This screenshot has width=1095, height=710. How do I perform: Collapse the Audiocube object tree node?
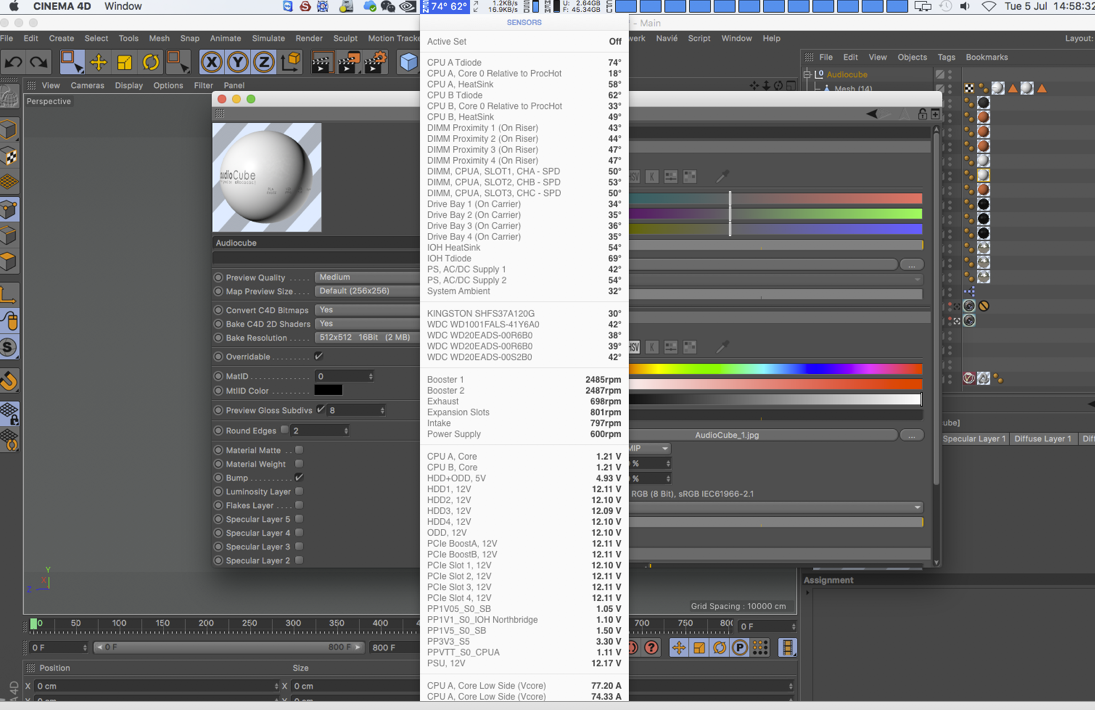(807, 74)
